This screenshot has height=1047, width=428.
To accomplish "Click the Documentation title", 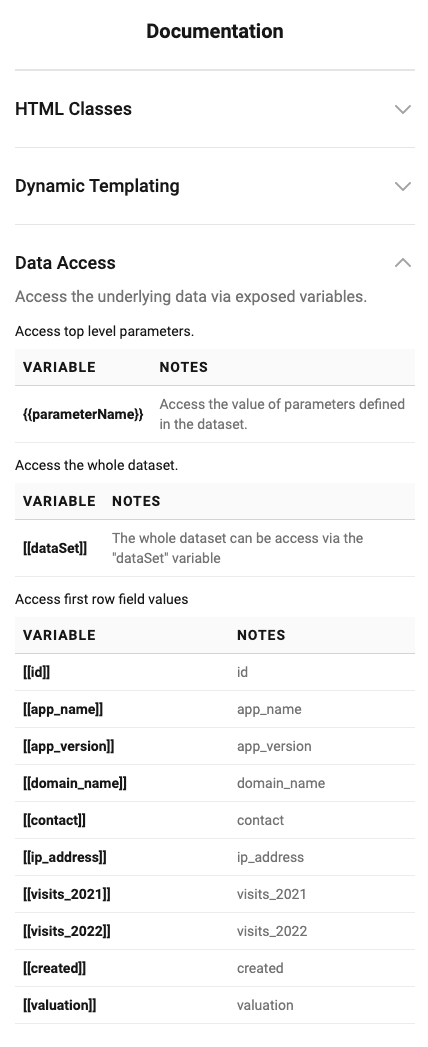I will (214, 31).
